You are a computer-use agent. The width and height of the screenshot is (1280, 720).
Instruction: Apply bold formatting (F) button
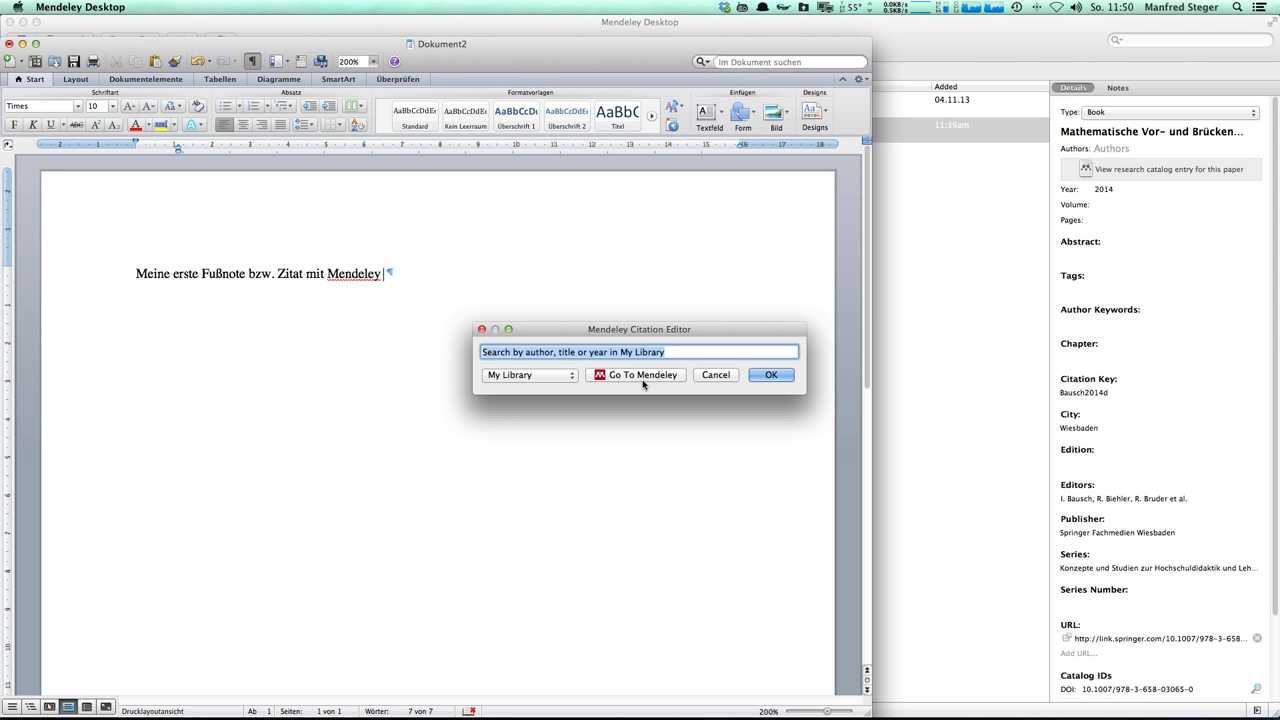point(14,125)
